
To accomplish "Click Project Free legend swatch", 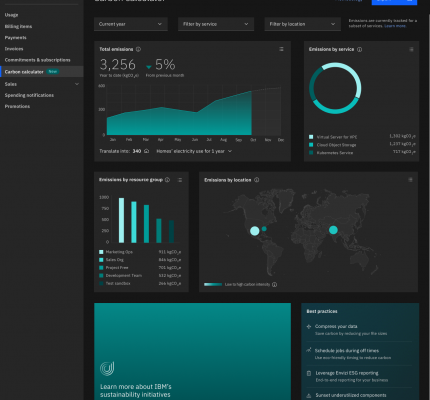I will [101, 268].
